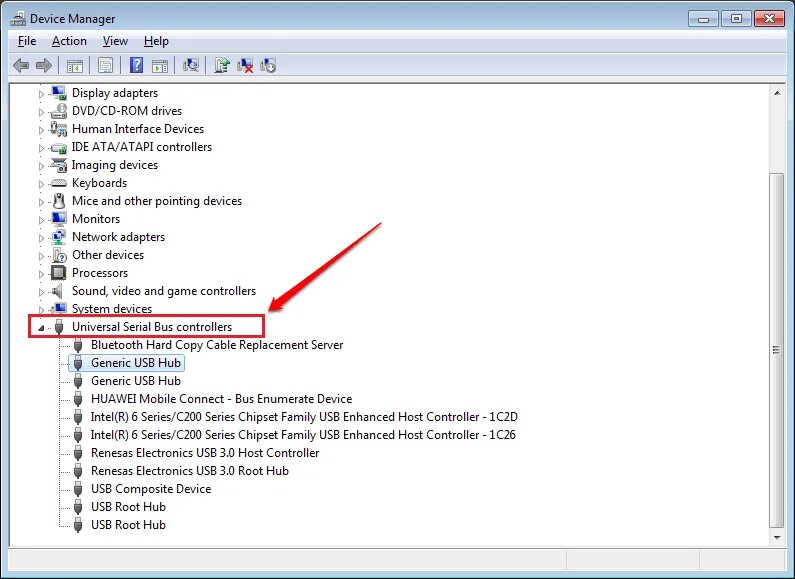The image size is (795, 579).
Task: Open the View menu
Action: pyautogui.click(x=115, y=41)
